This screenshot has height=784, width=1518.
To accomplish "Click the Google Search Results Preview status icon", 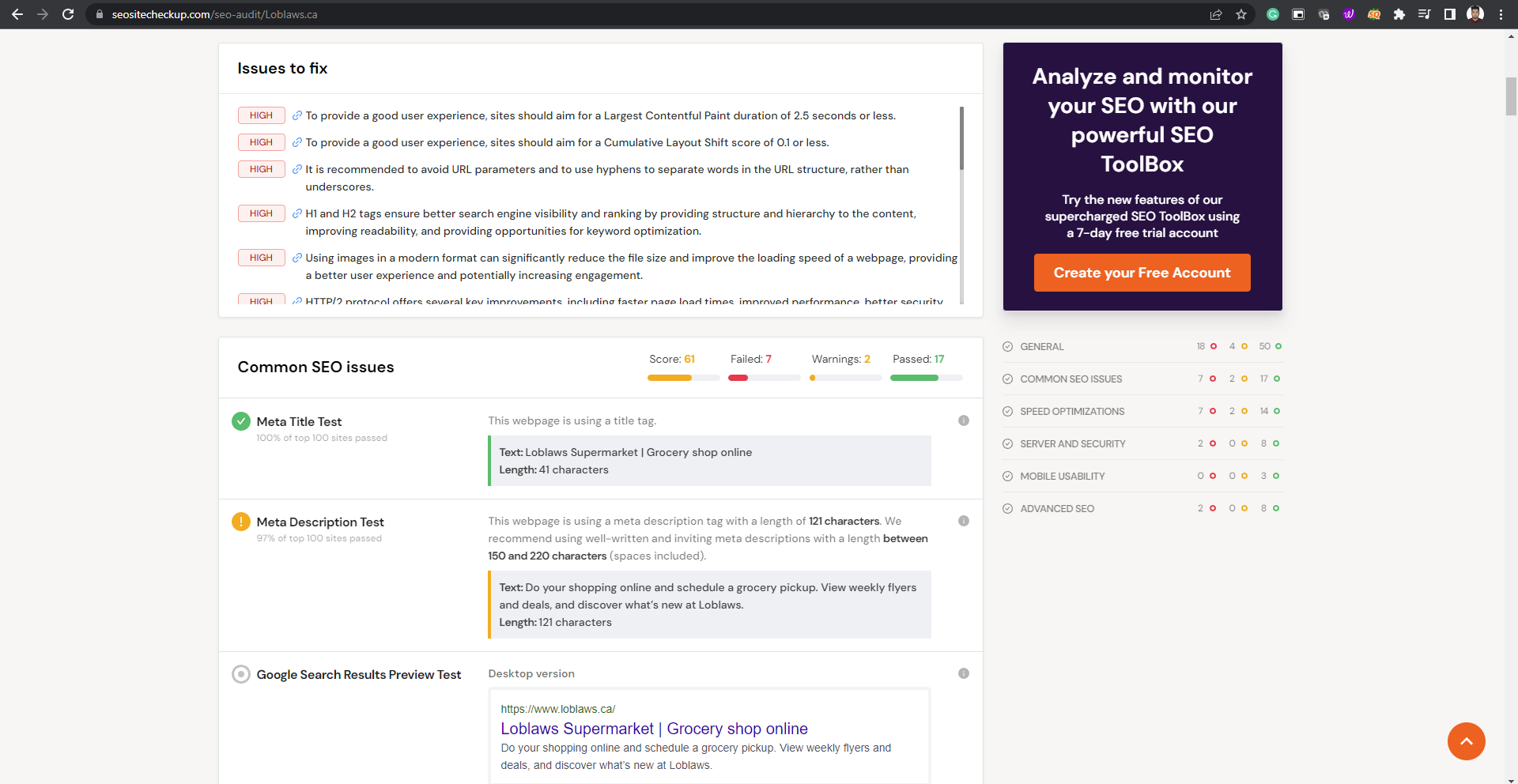I will pos(241,674).
